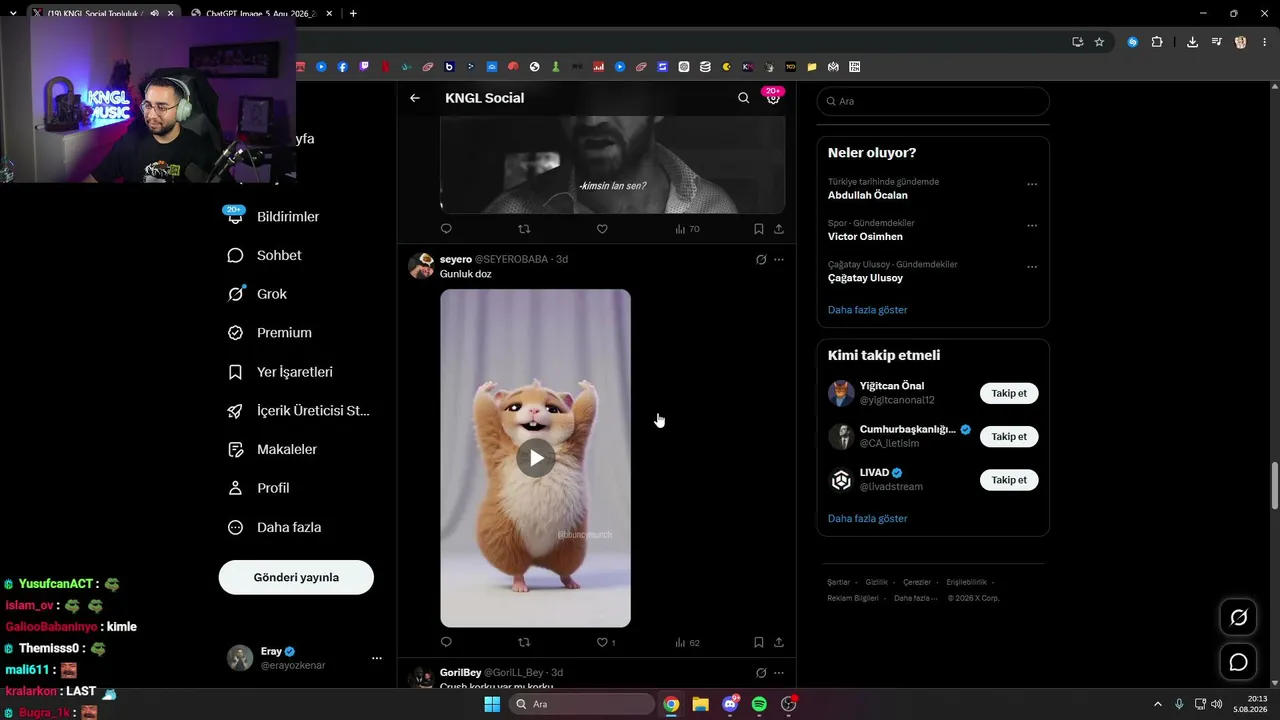
Task: Open Yer İşaretleri bookmarks
Action: point(281,372)
